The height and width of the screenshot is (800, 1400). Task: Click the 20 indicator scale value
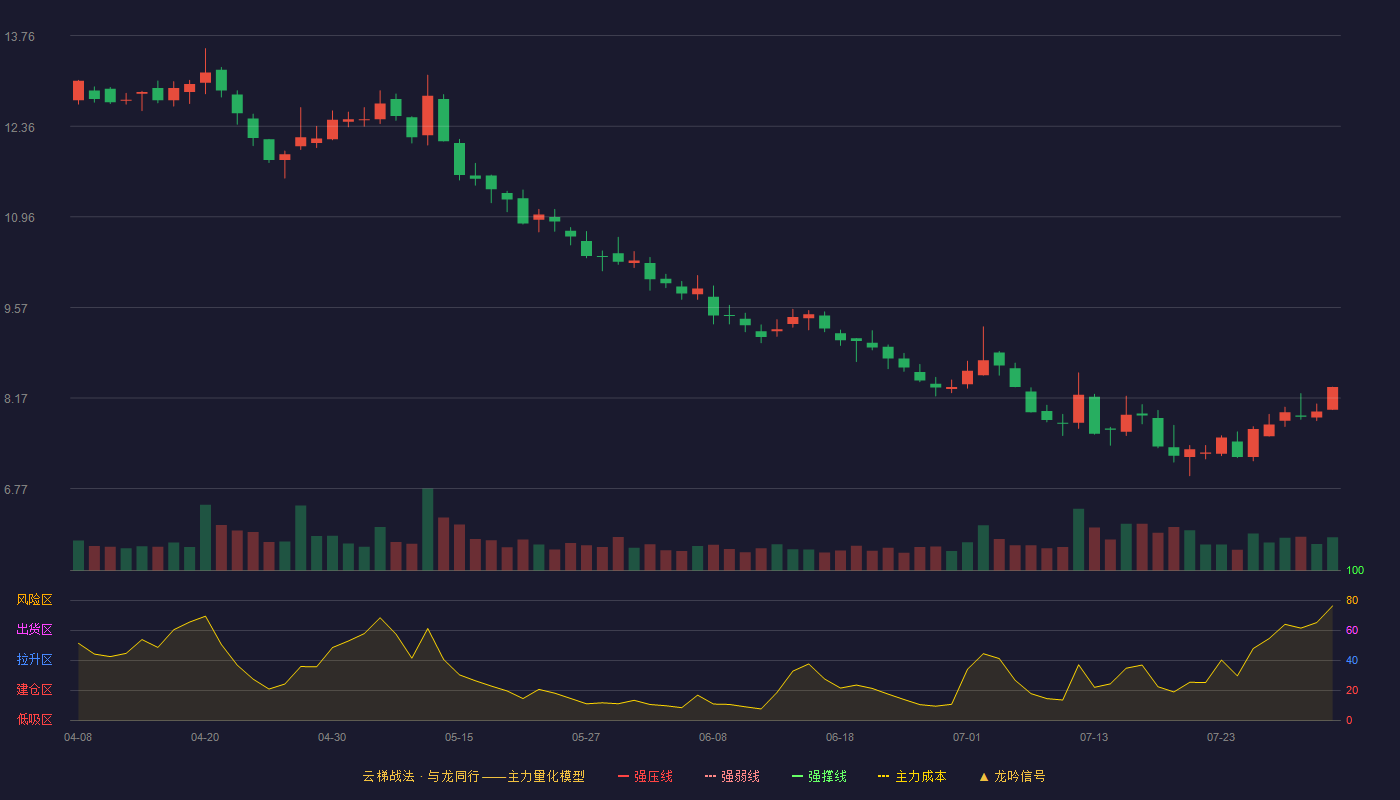click(1352, 690)
